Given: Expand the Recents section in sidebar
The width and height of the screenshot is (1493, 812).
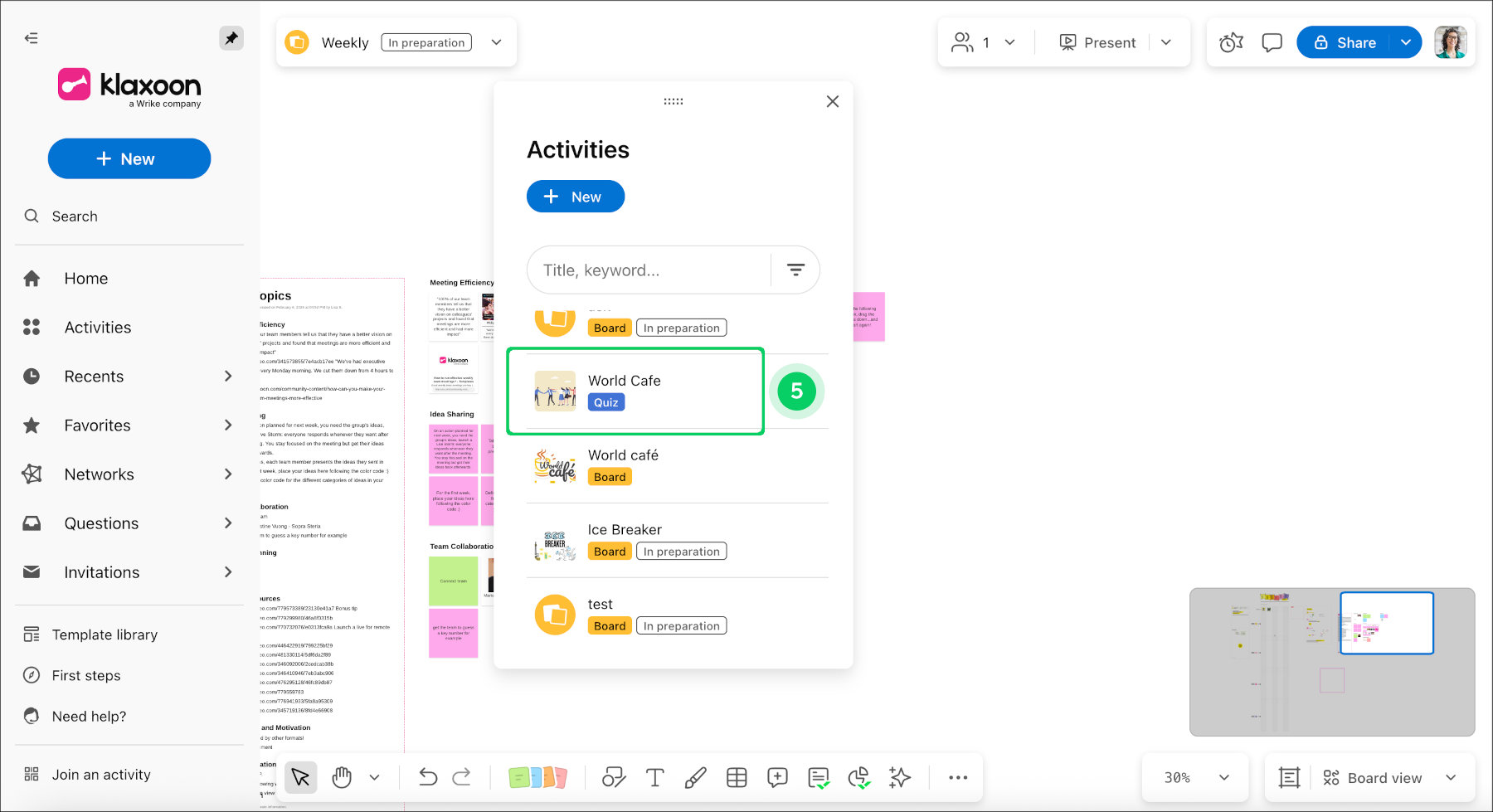Looking at the screenshot, I should tap(228, 376).
